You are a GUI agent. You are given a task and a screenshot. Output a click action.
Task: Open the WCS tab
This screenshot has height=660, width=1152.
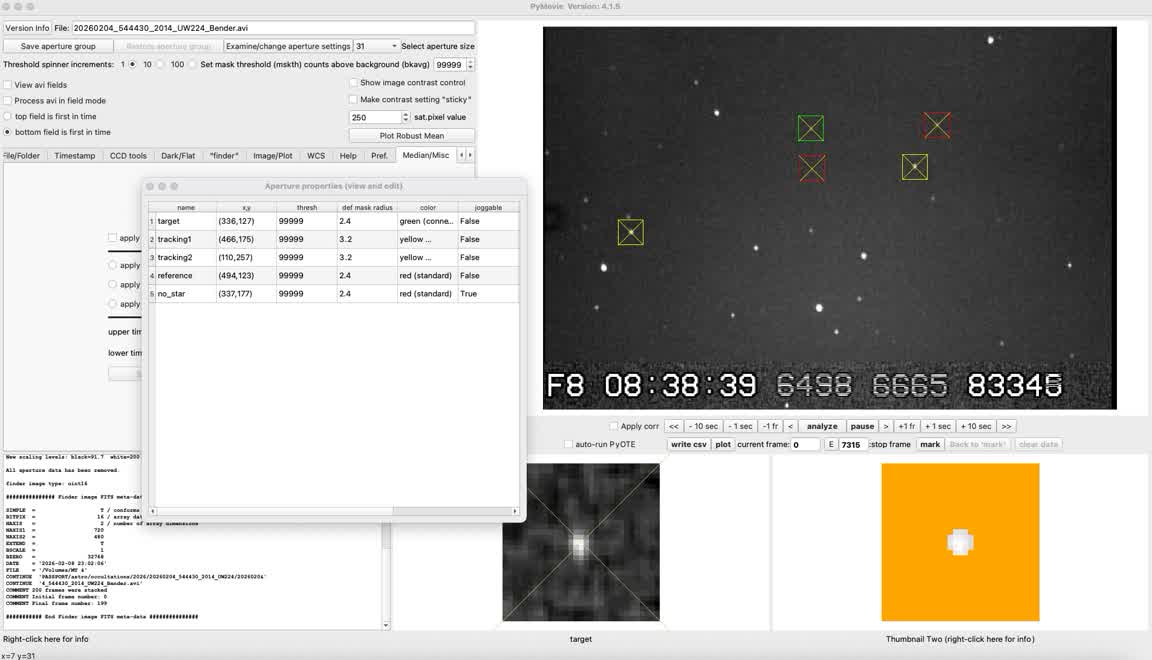pyautogui.click(x=315, y=156)
